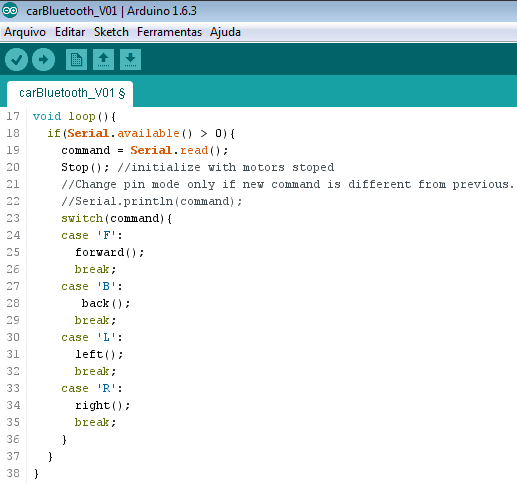Image resolution: width=517 pixels, height=483 pixels.
Task: Click 'right();' call
Action: click(103, 405)
